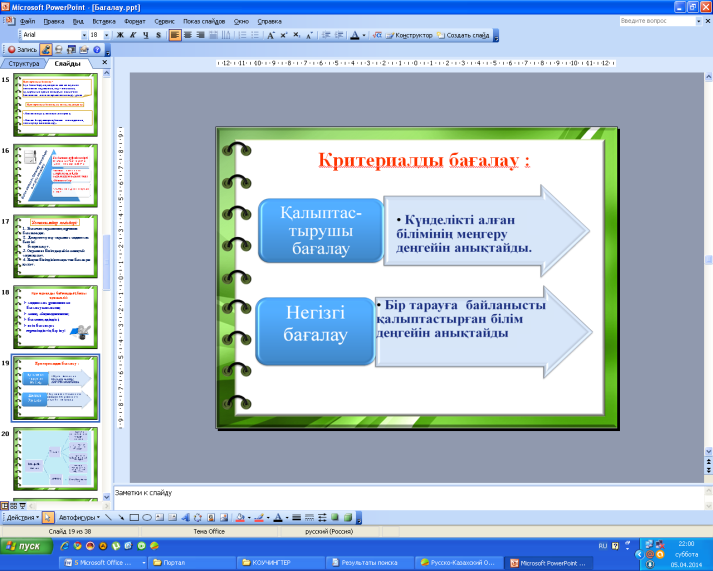Viewport: 713px width, 571px height.
Task: Open the Показ слайдов menu
Action: (204, 21)
